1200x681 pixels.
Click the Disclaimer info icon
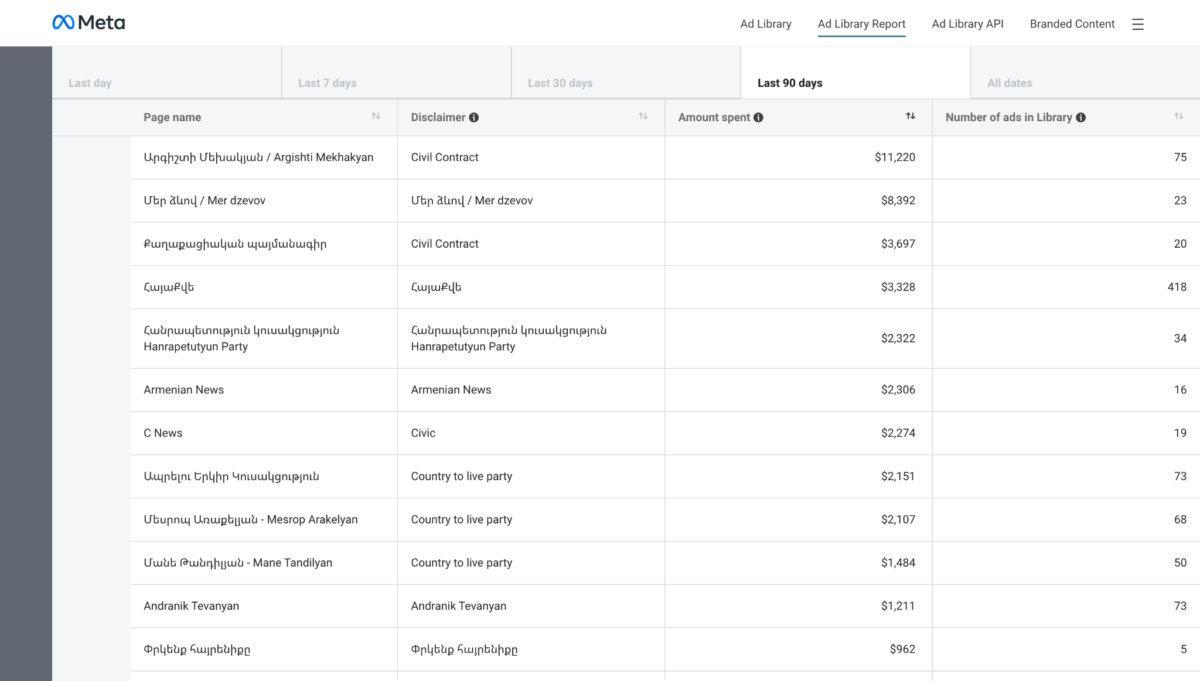(x=474, y=118)
